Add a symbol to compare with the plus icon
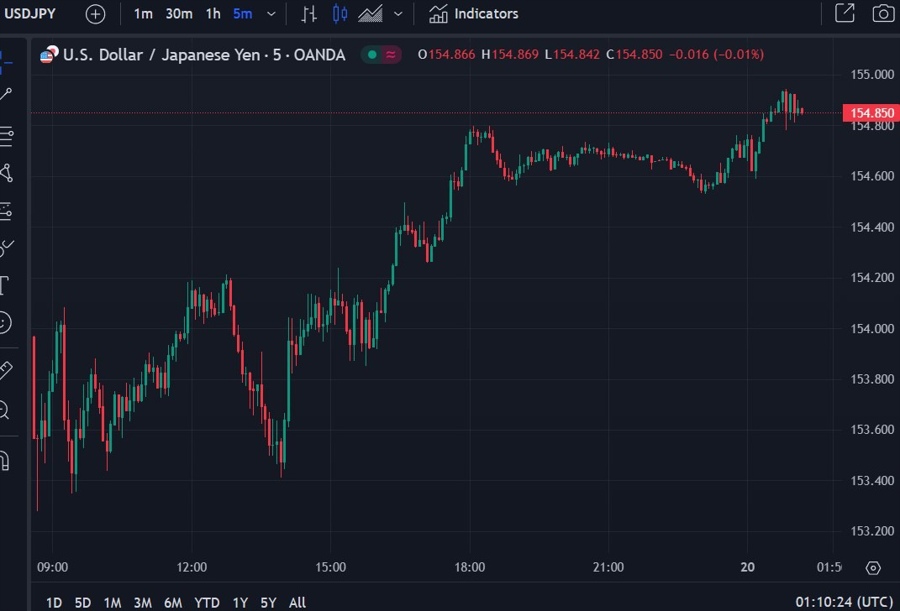This screenshot has width=900, height=611. click(x=95, y=14)
